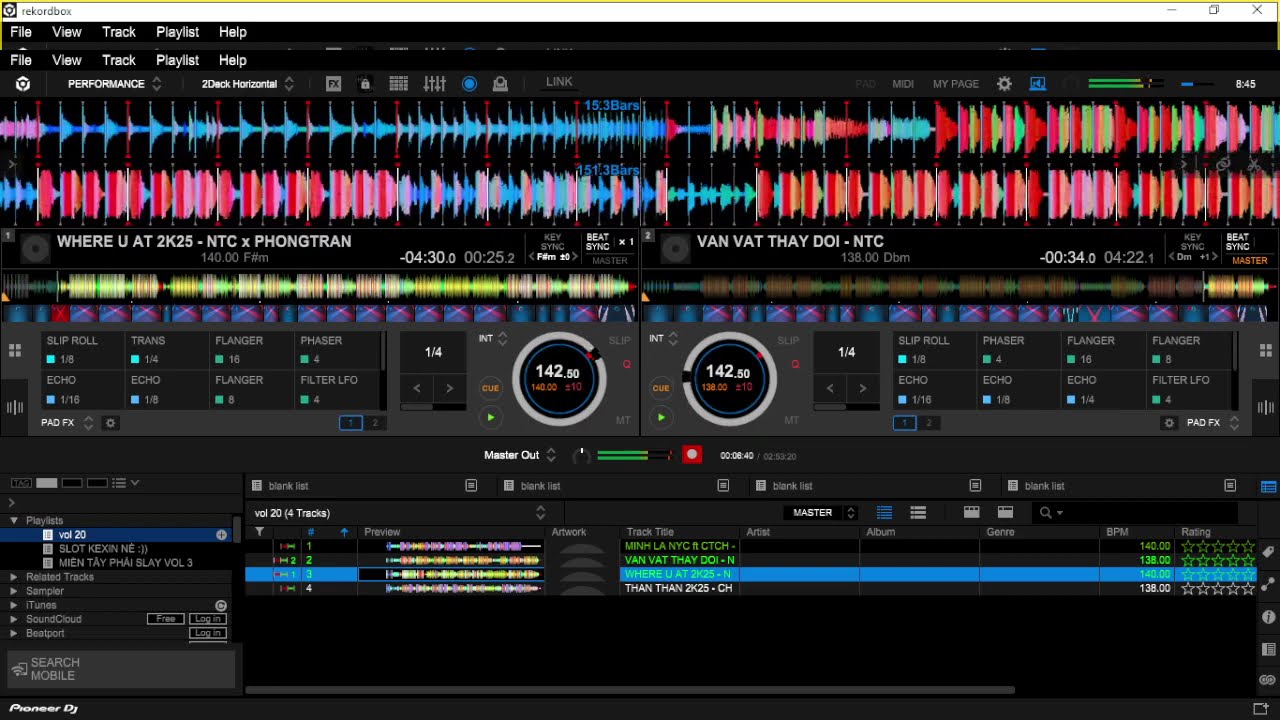Open the vol 20 (4 Tracks) list selector
The height and width of the screenshot is (720, 1280).
(x=400, y=513)
